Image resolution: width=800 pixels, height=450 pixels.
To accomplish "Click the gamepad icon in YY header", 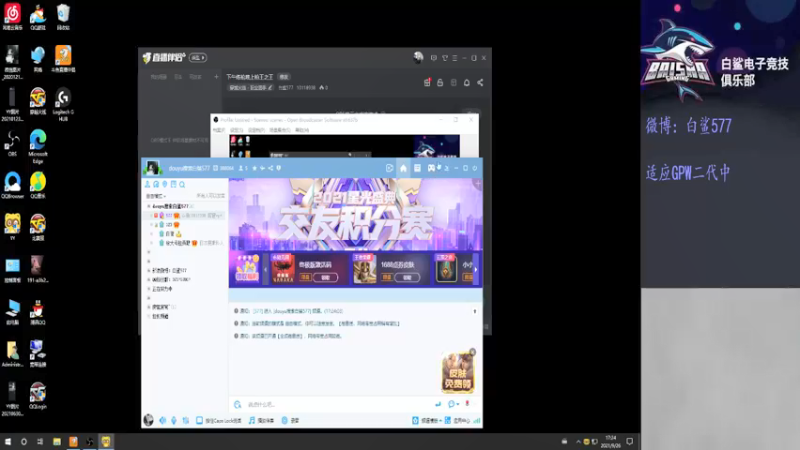I will [x=431, y=168].
